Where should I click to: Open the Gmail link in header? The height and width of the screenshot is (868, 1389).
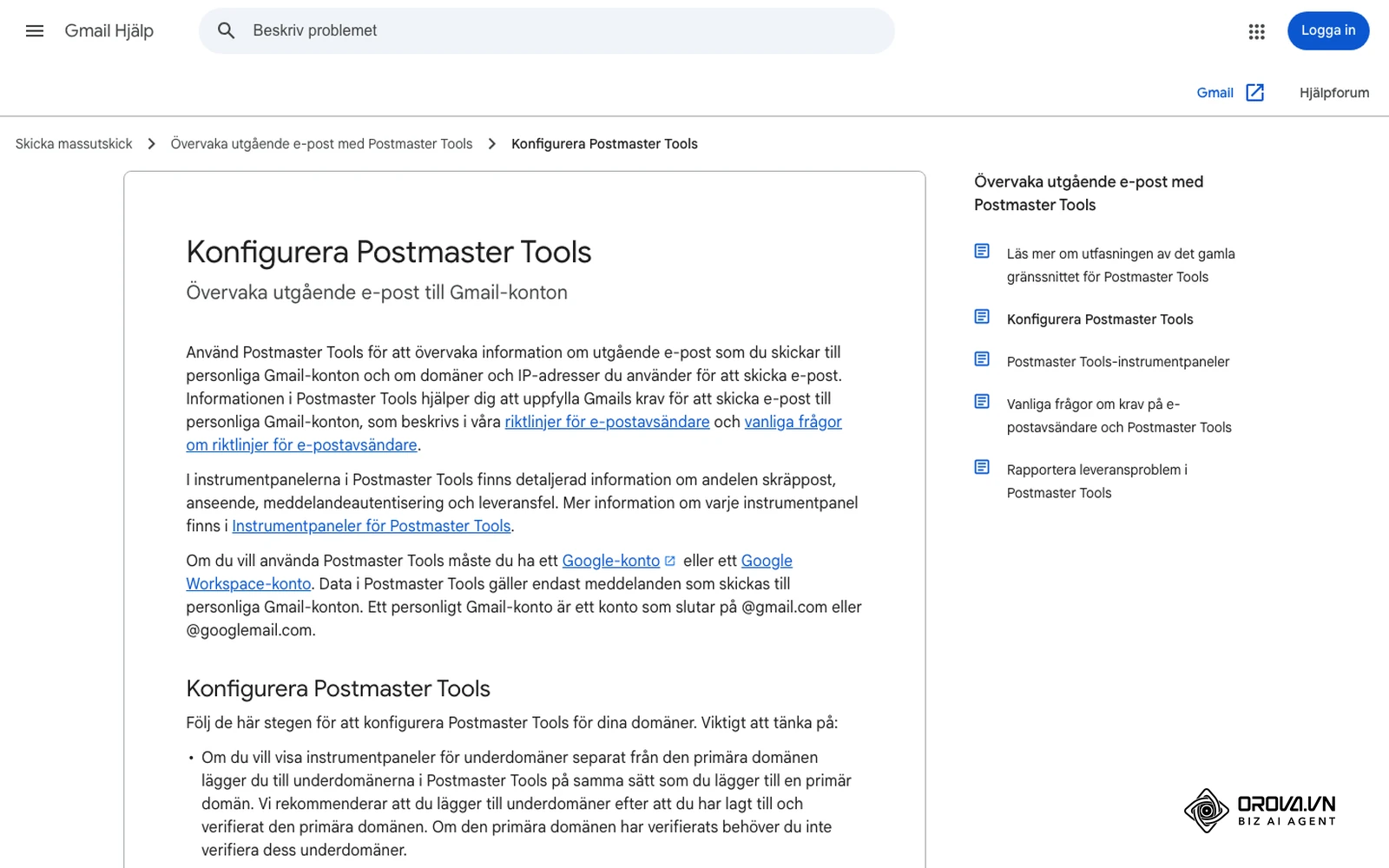(x=1215, y=93)
